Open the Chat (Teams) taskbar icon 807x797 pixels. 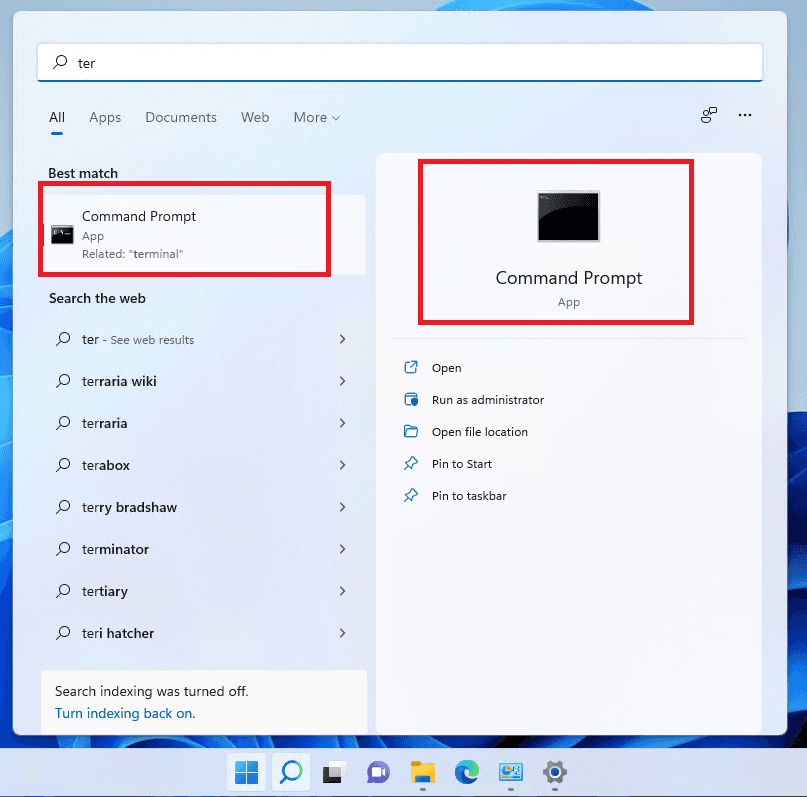click(378, 772)
